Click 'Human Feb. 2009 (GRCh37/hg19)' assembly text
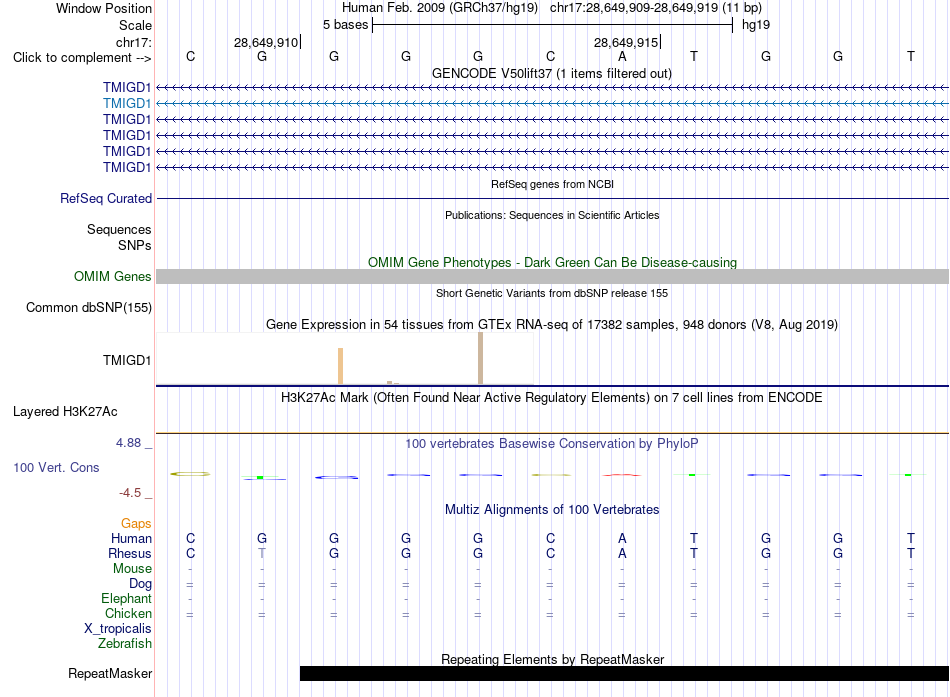 click(x=440, y=8)
